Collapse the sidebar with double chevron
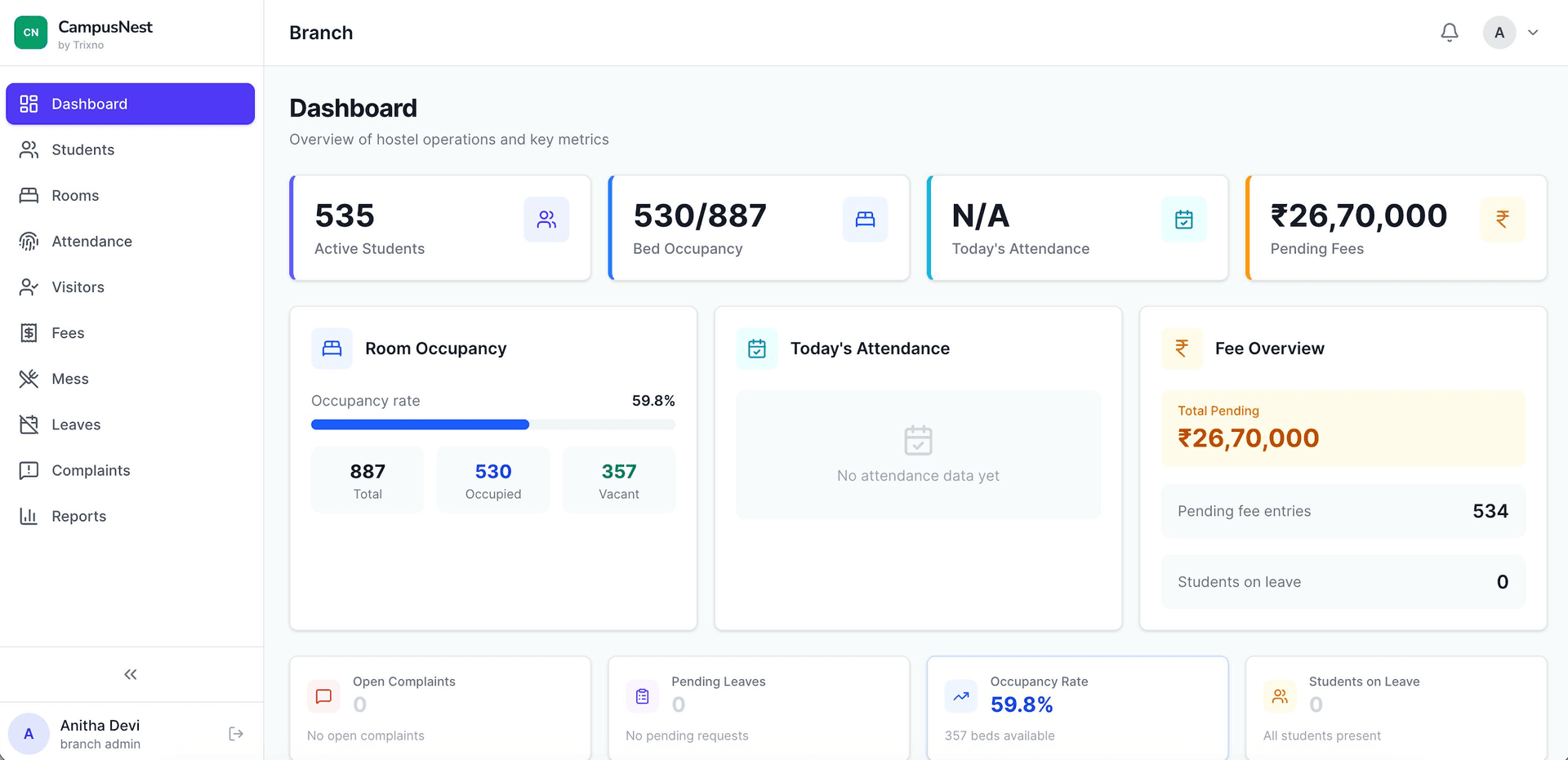The width and height of the screenshot is (1568, 760). tap(131, 674)
